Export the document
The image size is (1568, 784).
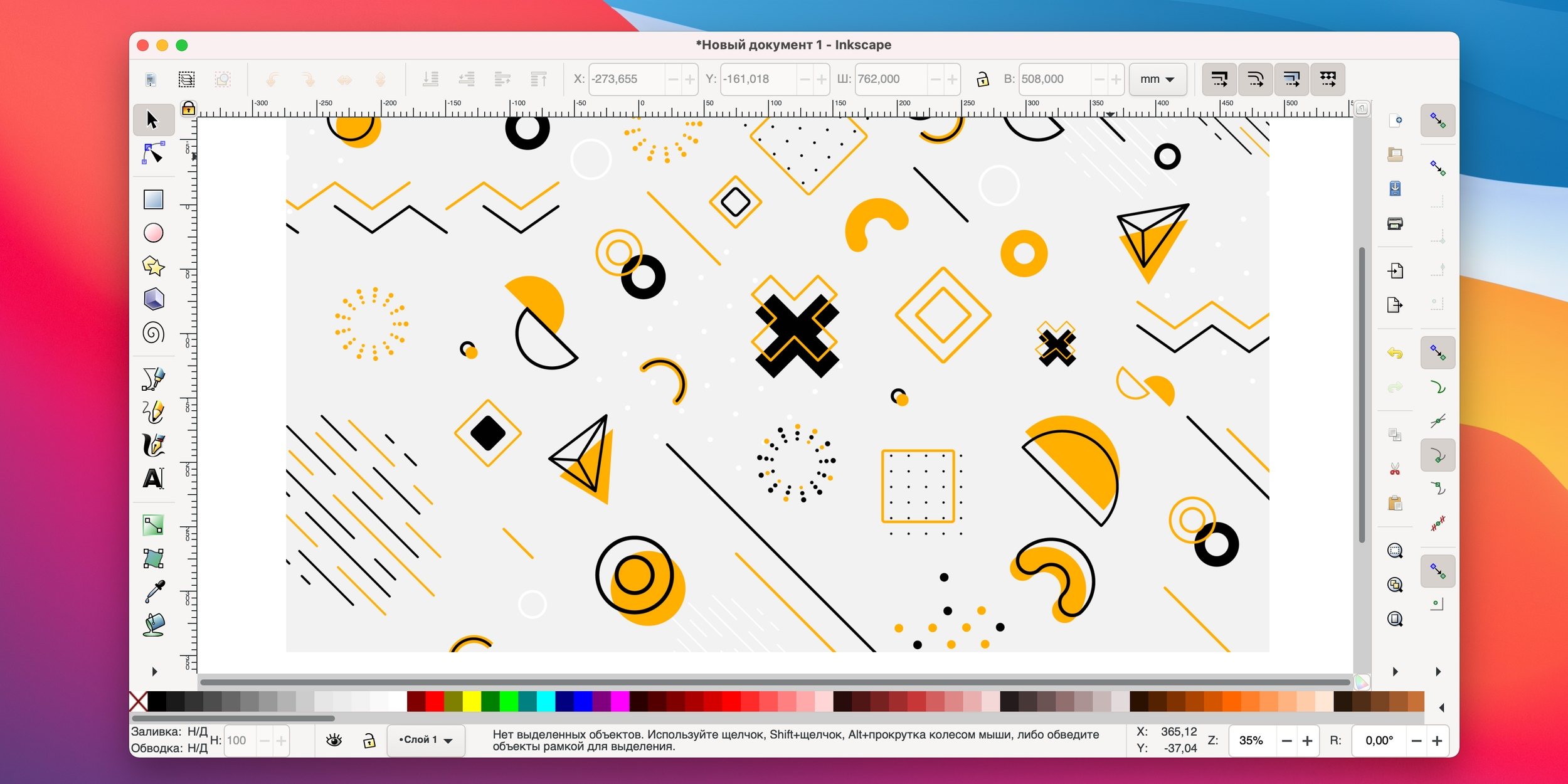pyautogui.click(x=1395, y=305)
